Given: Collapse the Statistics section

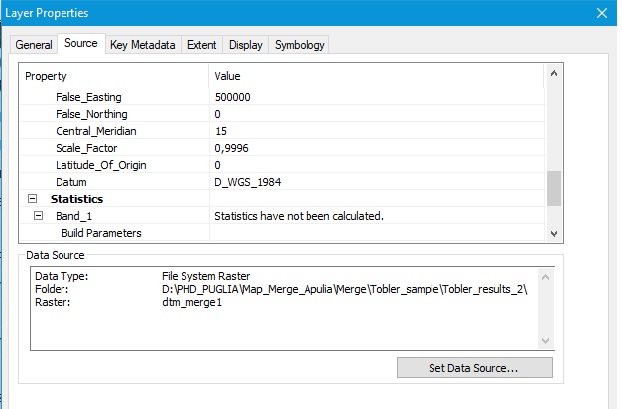Looking at the screenshot, I should point(30,199).
